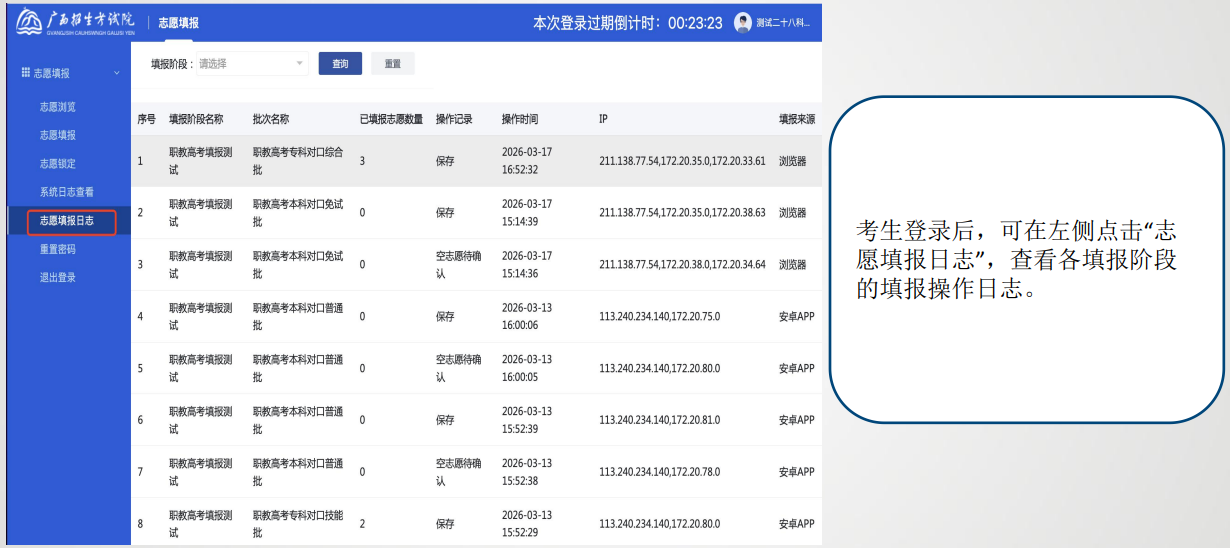Open 志愿浏览 in the sidebar
Viewport: 1230px width, 548px height.
pyautogui.click(x=58, y=107)
